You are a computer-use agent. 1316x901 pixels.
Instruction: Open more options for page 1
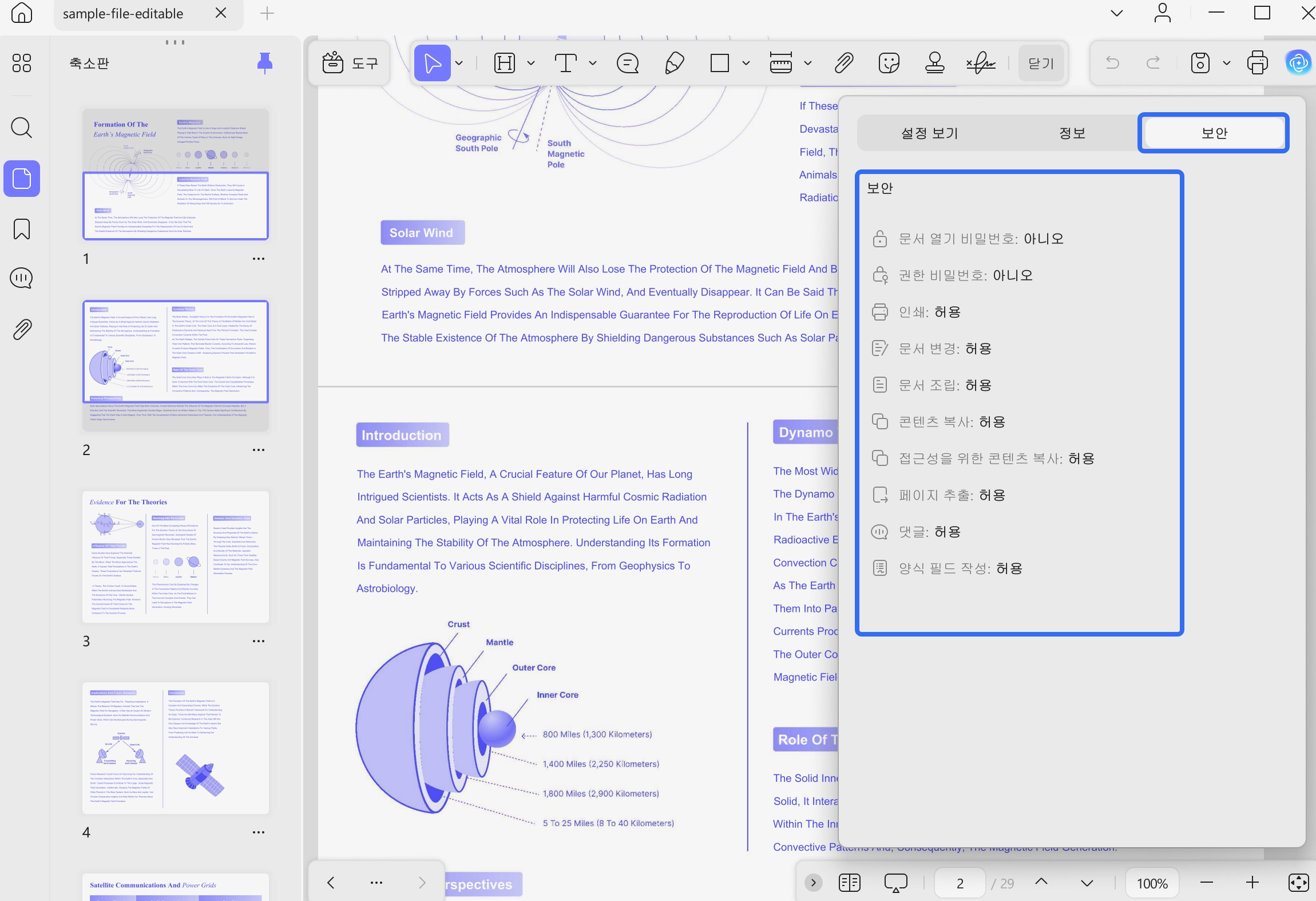[259, 259]
